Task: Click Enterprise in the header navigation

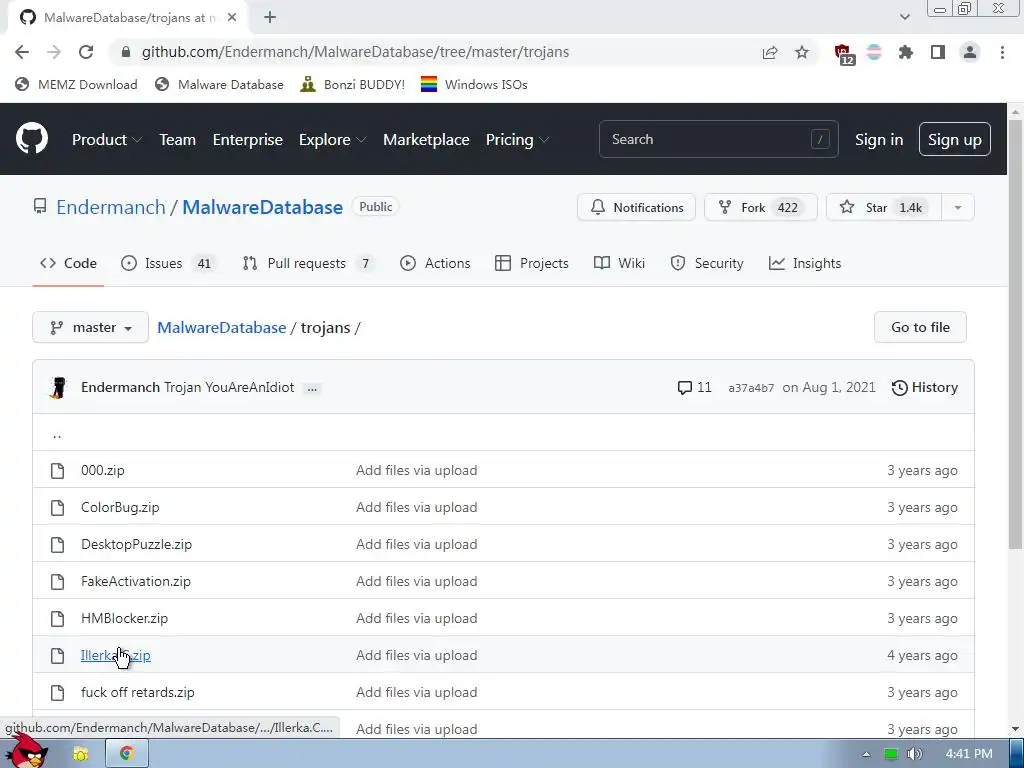Action: [x=248, y=140]
